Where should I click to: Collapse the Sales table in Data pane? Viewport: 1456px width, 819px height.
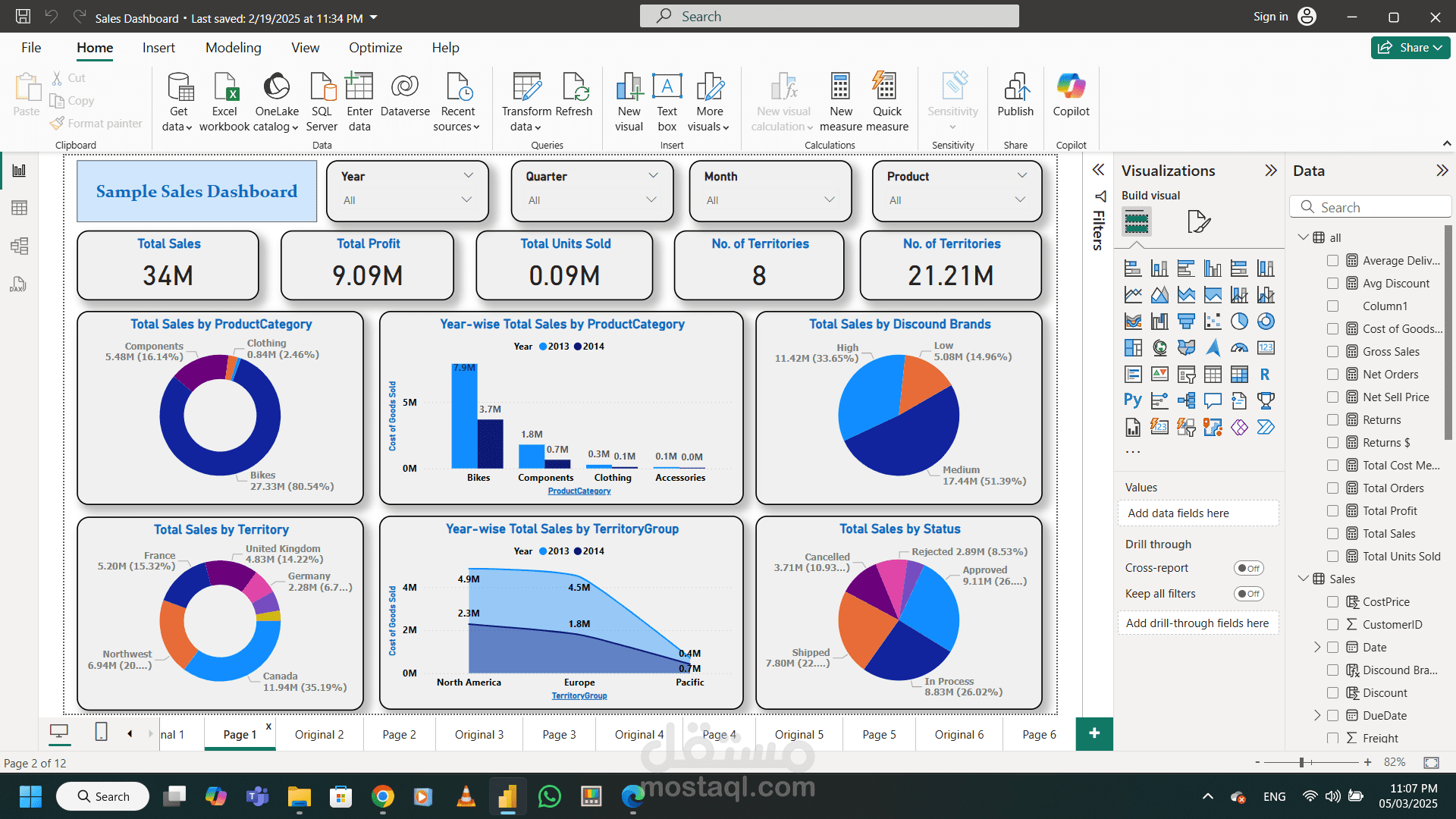click(1303, 579)
